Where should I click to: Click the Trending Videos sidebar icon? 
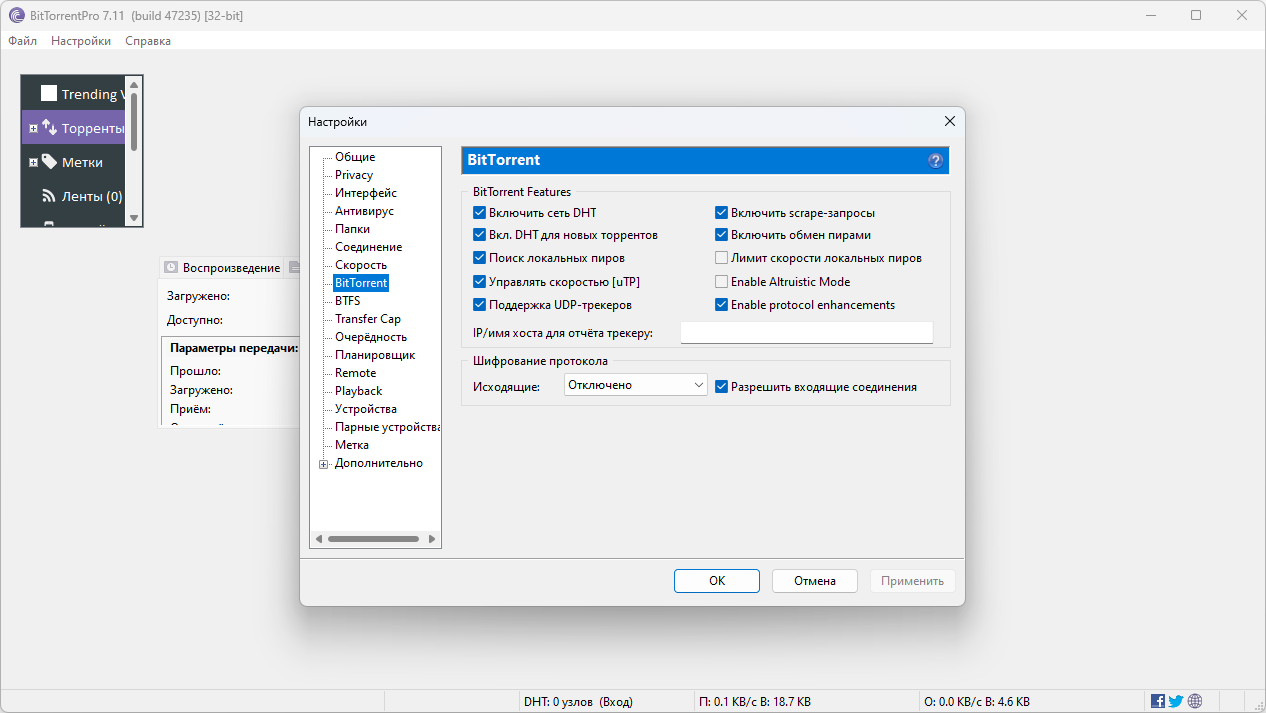click(49, 93)
